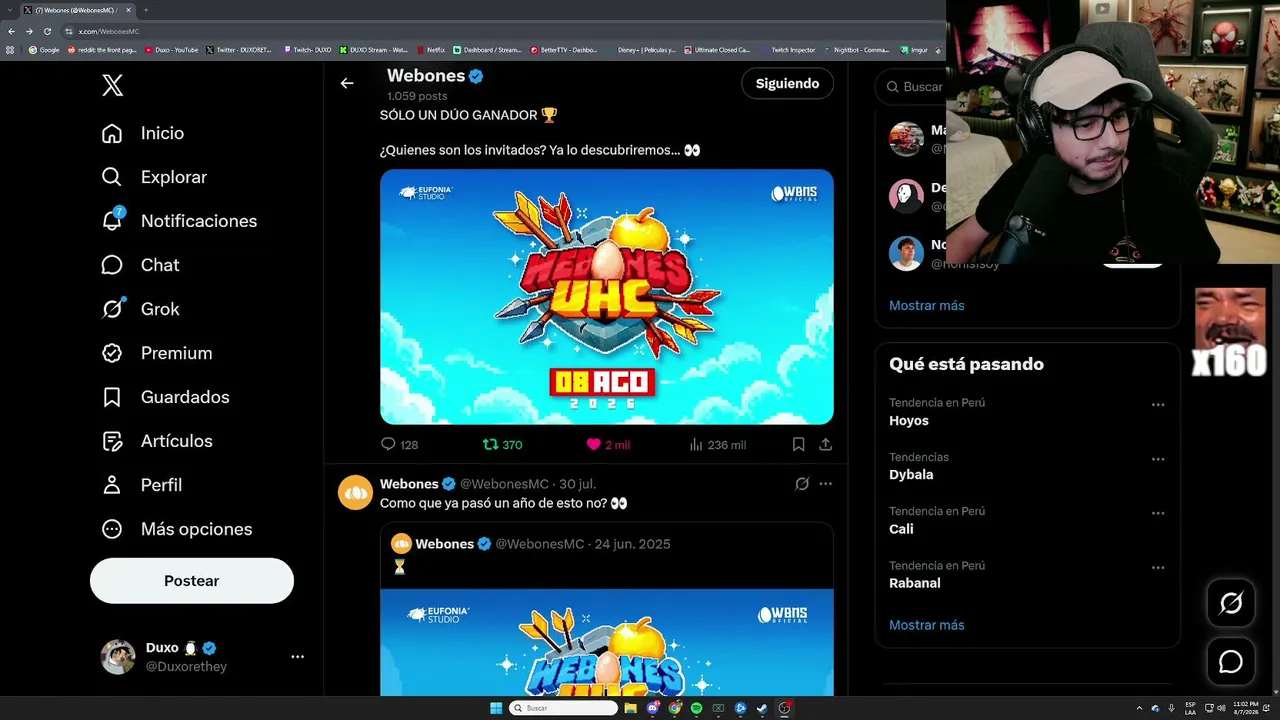Open the Duxo account avatar
1280x720 pixels.
tap(118, 657)
